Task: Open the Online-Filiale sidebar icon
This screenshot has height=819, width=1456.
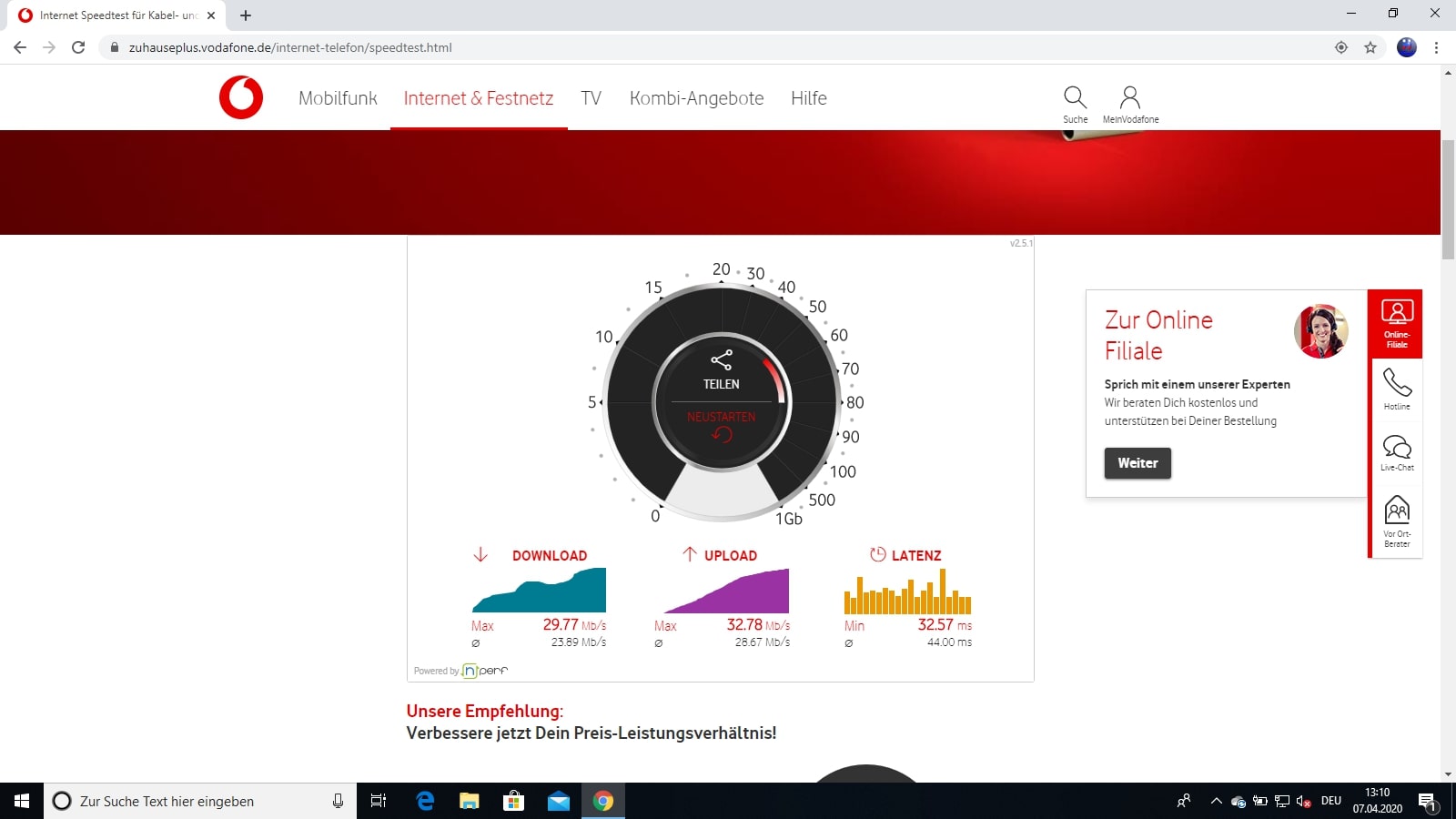Action: (x=1397, y=324)
